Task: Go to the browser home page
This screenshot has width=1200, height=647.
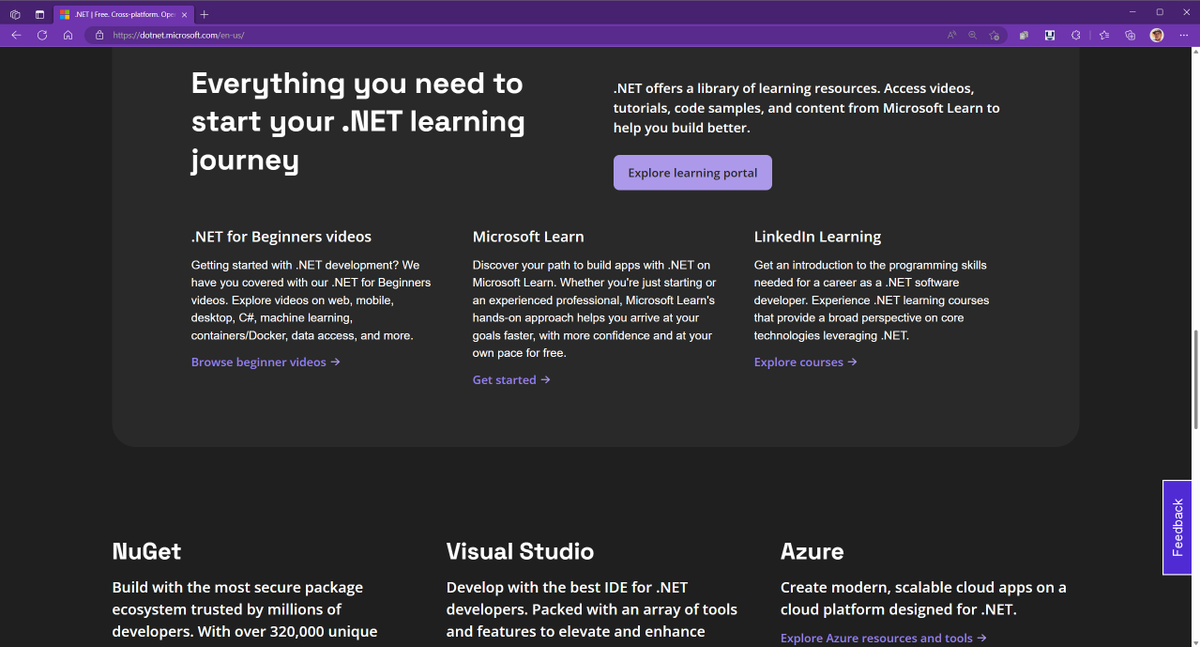Action: 67,35
